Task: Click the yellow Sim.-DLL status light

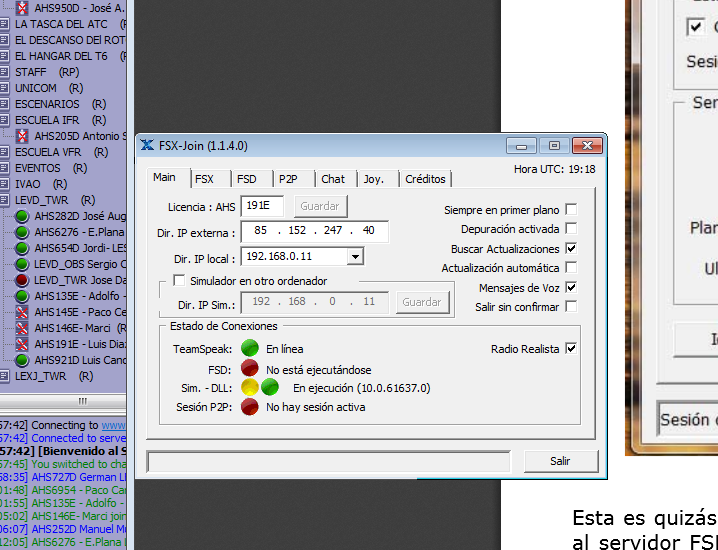Action: (x=250, y=387)
